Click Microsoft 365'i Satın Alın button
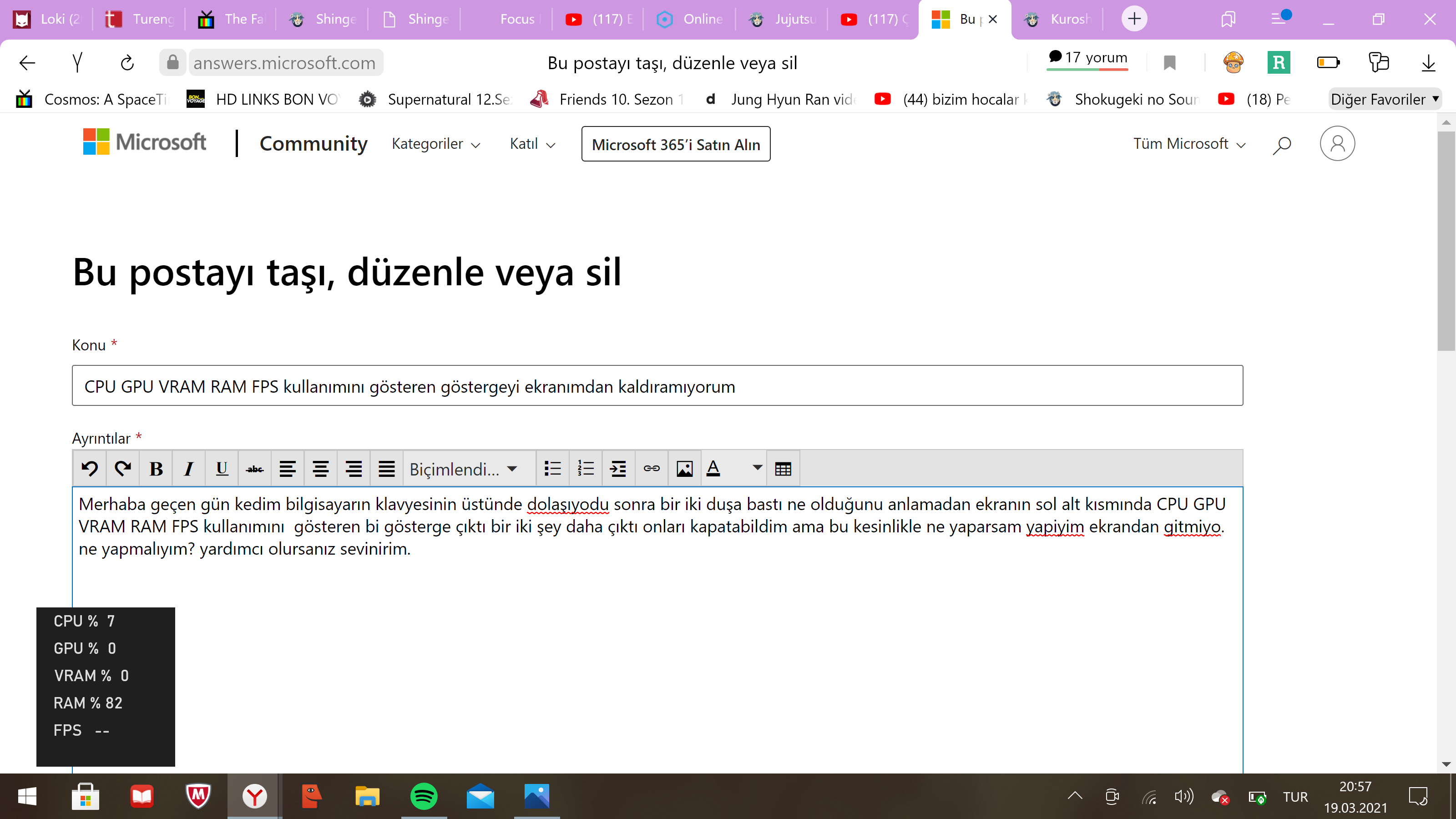 click(x=675, y=144)
